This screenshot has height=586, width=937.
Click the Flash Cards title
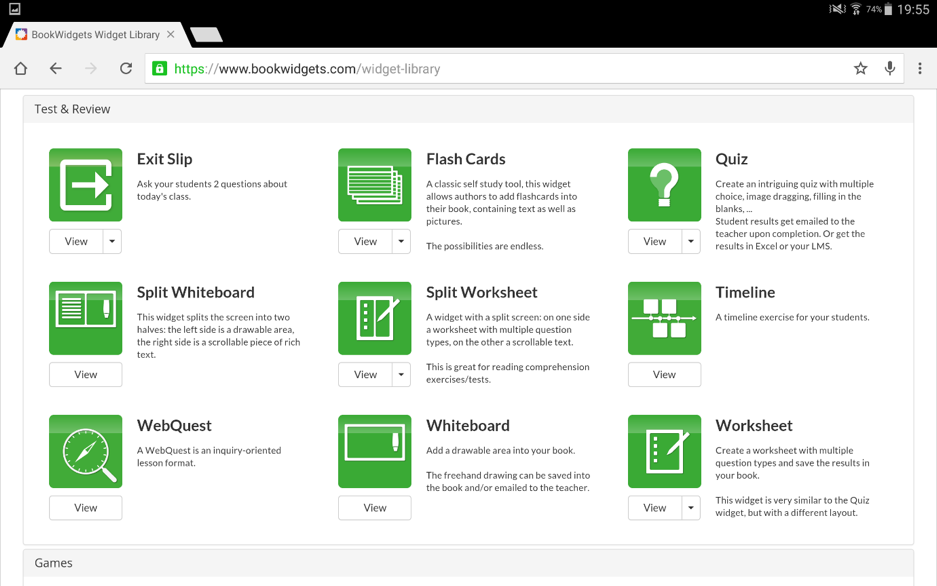tap(466, 159)
